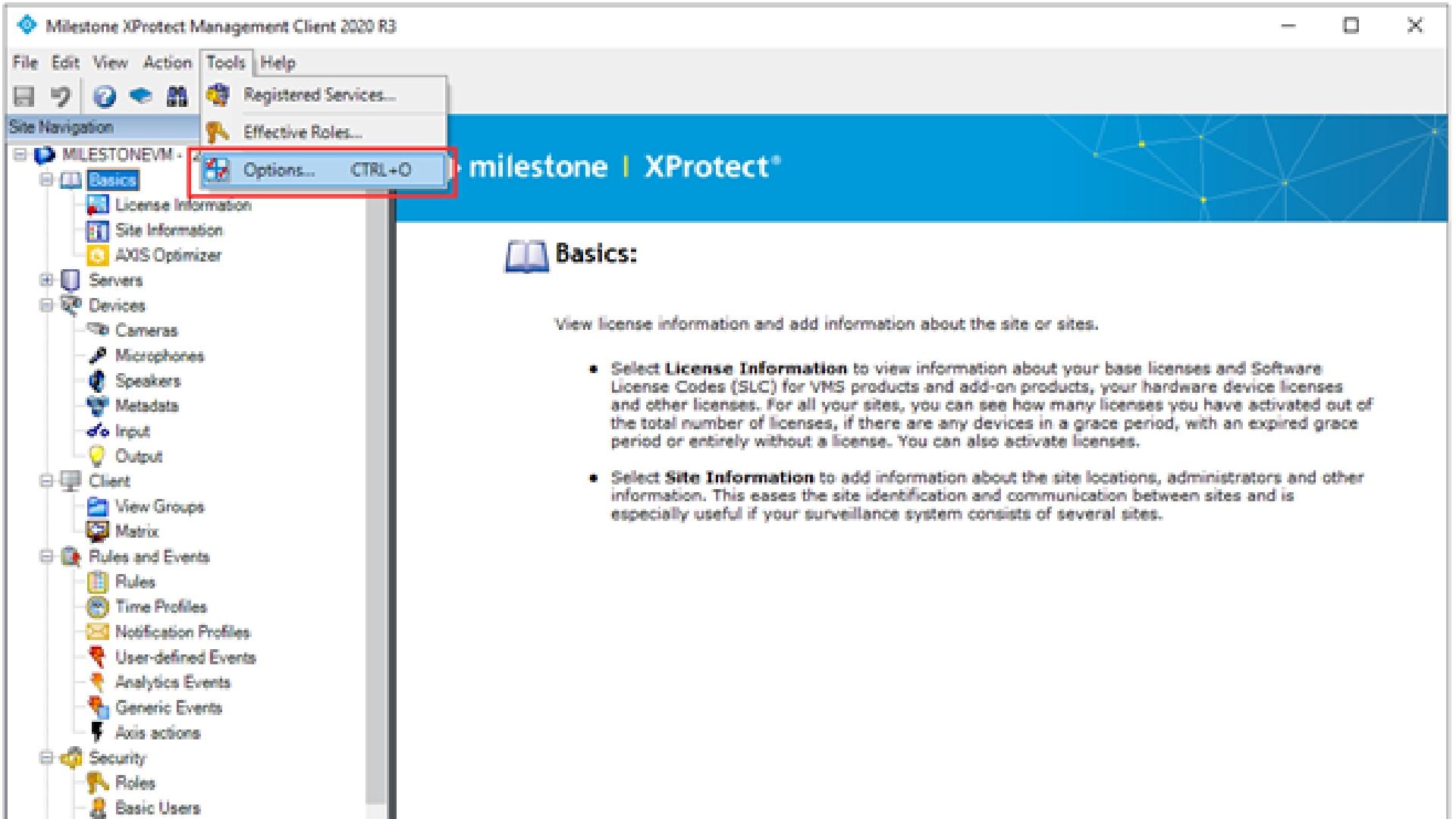This screenshot has height=819, width=1456.
Task: Click the Roles key icon in tree
Action: 97,783
